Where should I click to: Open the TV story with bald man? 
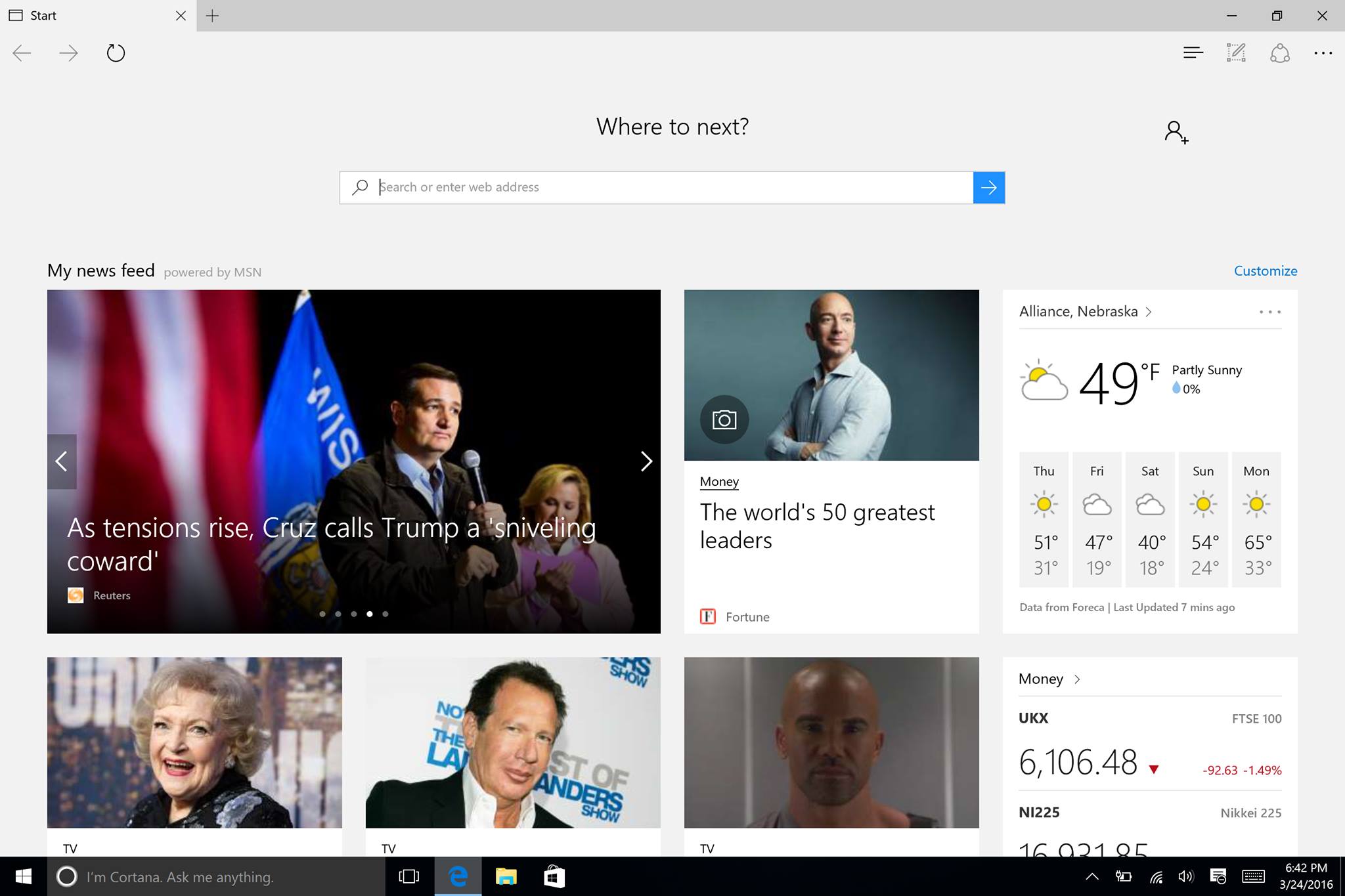[831, 756]
